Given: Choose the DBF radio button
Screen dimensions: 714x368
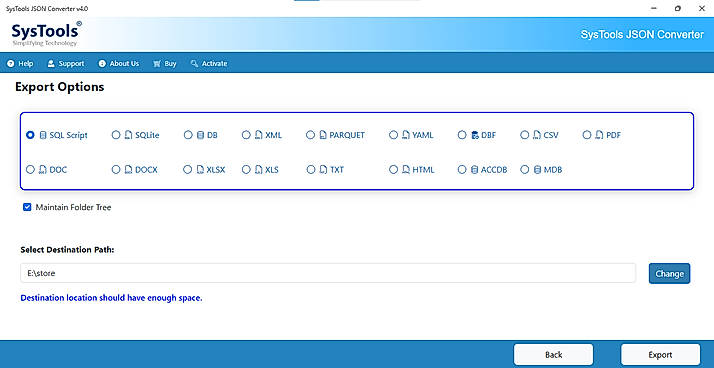Looking at the screenshot, I should pyautogui.click(x=462, y=135).
